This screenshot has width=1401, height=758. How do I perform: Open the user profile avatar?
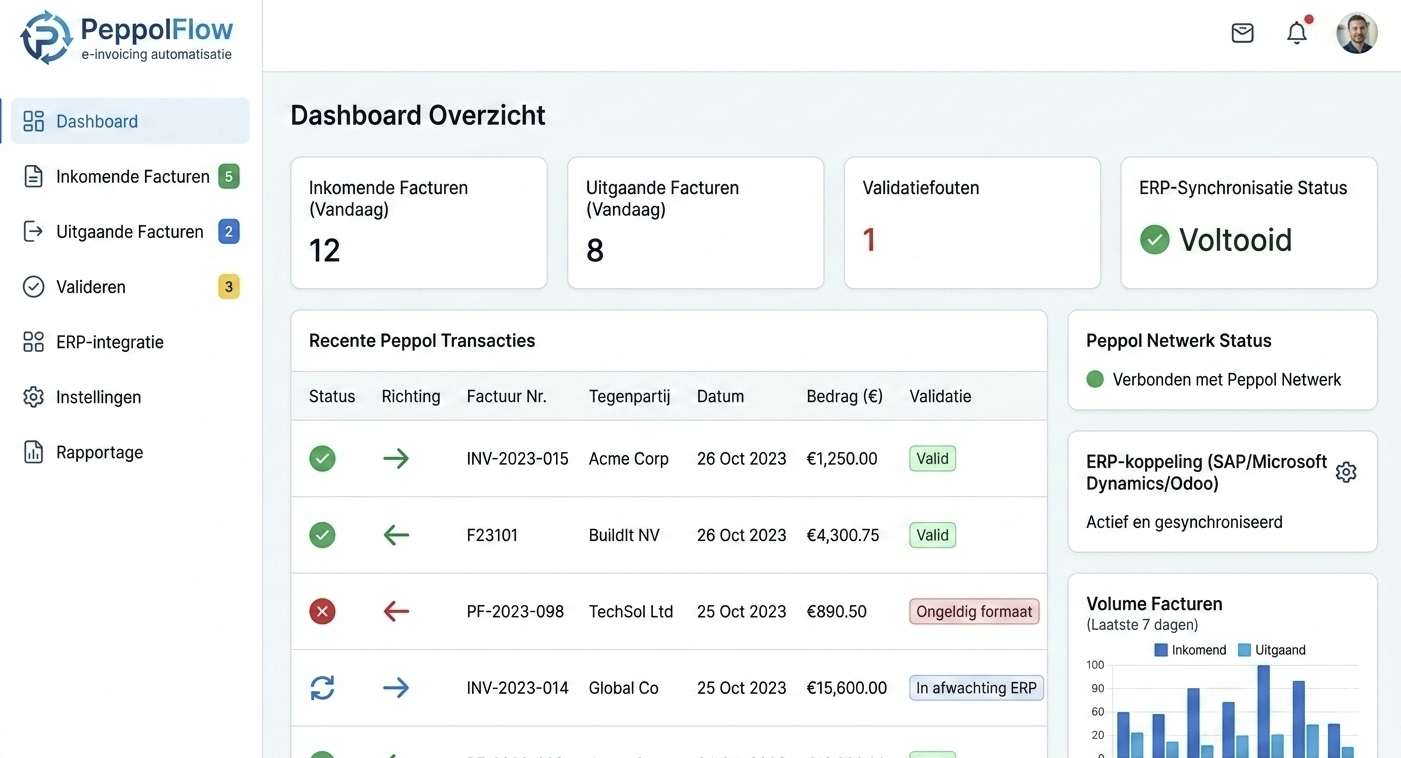(1357, 33)
